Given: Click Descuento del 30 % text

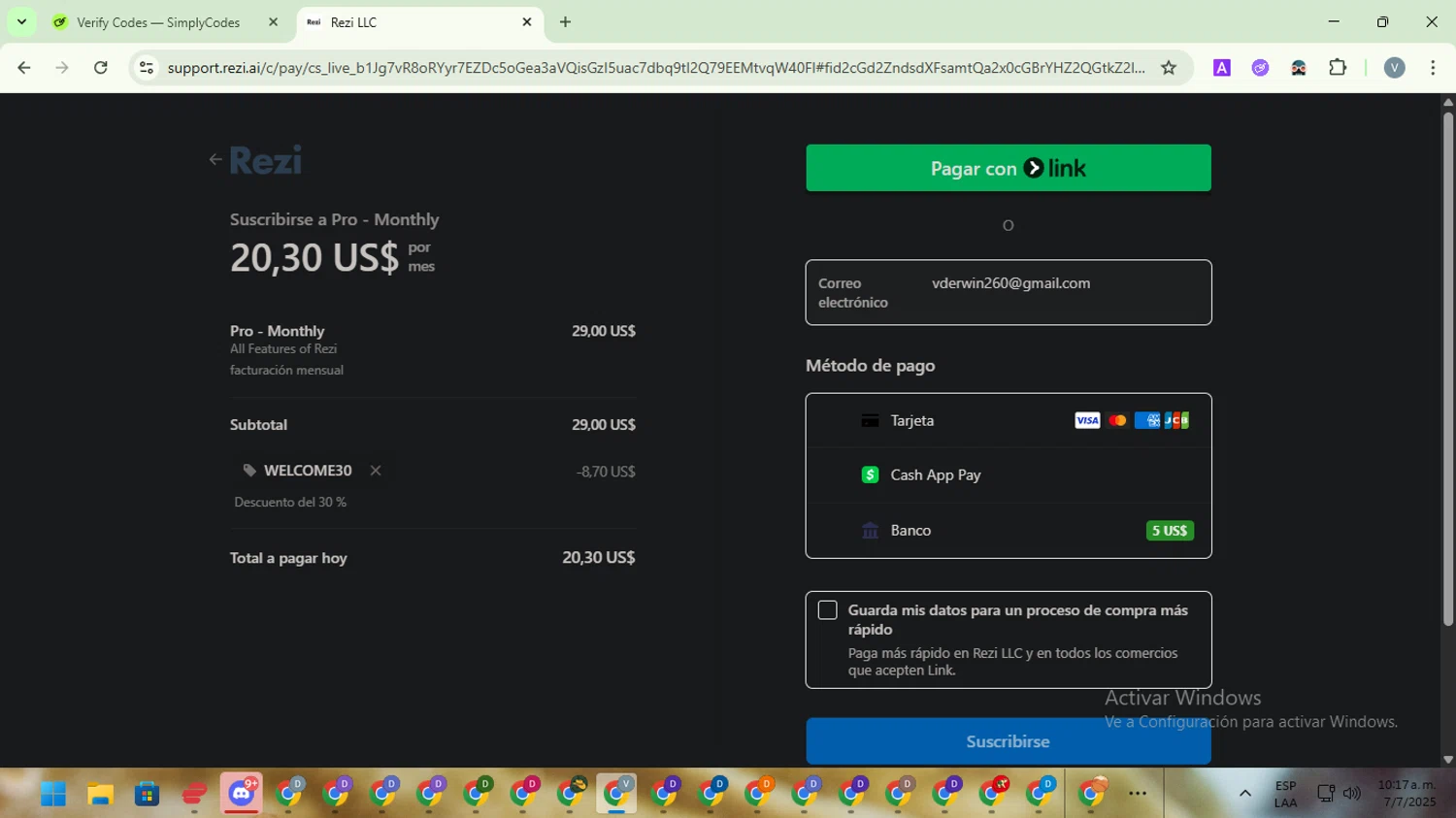Looking at the screenshot, I should pyautogui.click(x=290, y=503).
